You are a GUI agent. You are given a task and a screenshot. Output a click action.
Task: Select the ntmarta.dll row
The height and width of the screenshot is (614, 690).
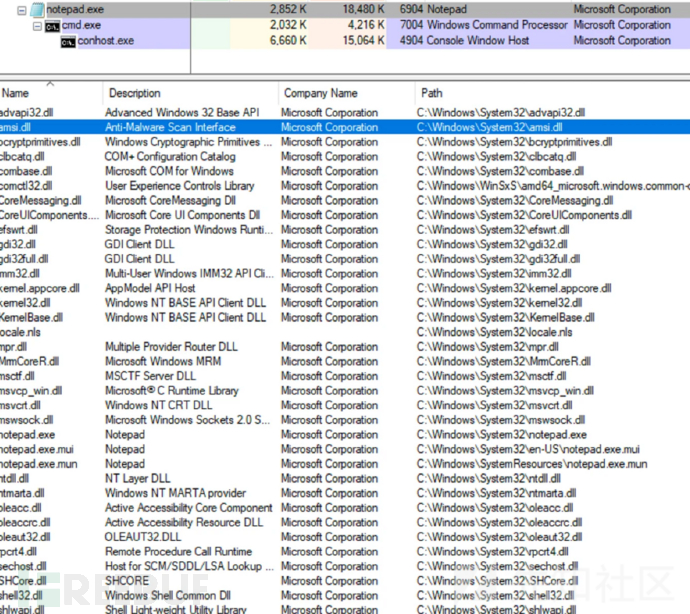click(345, 493)
